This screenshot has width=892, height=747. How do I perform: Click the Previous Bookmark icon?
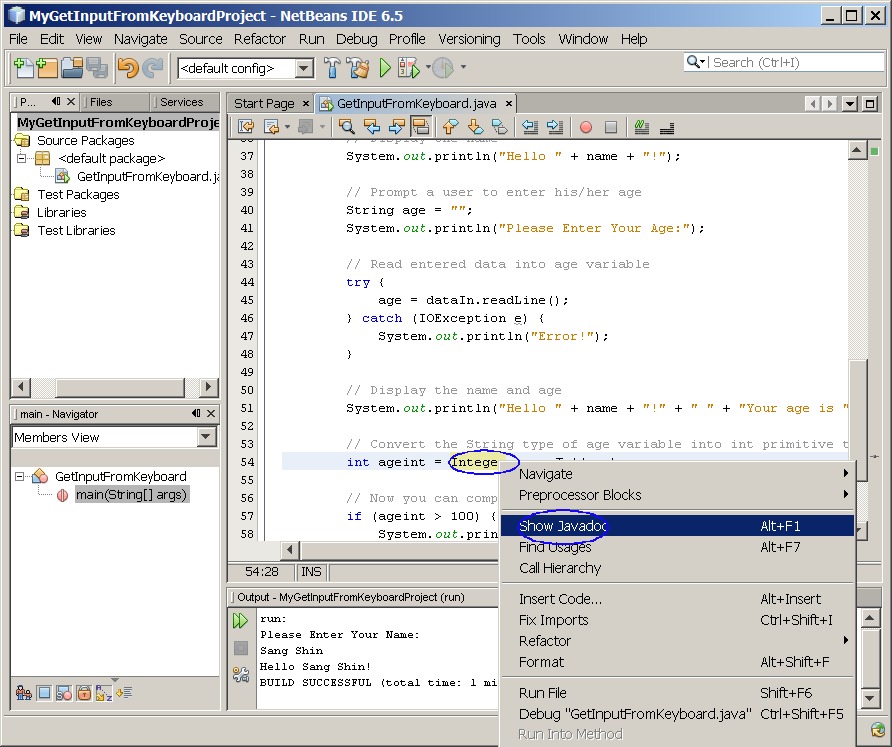pos(451,127)
